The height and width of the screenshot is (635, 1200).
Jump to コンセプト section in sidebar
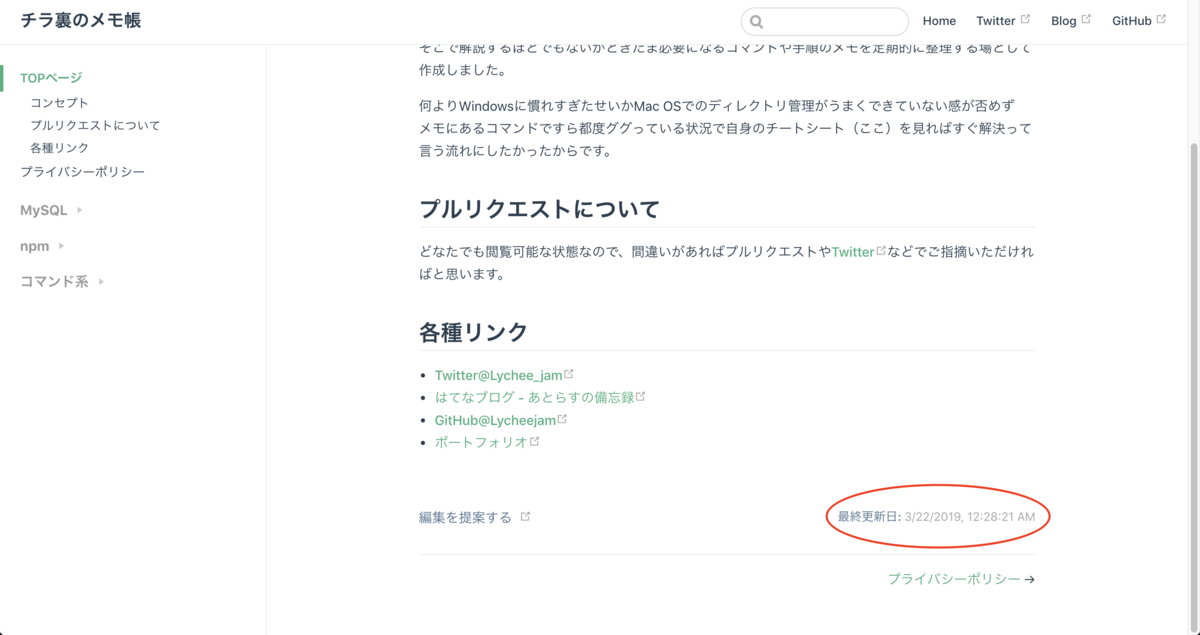coord(59,103)
